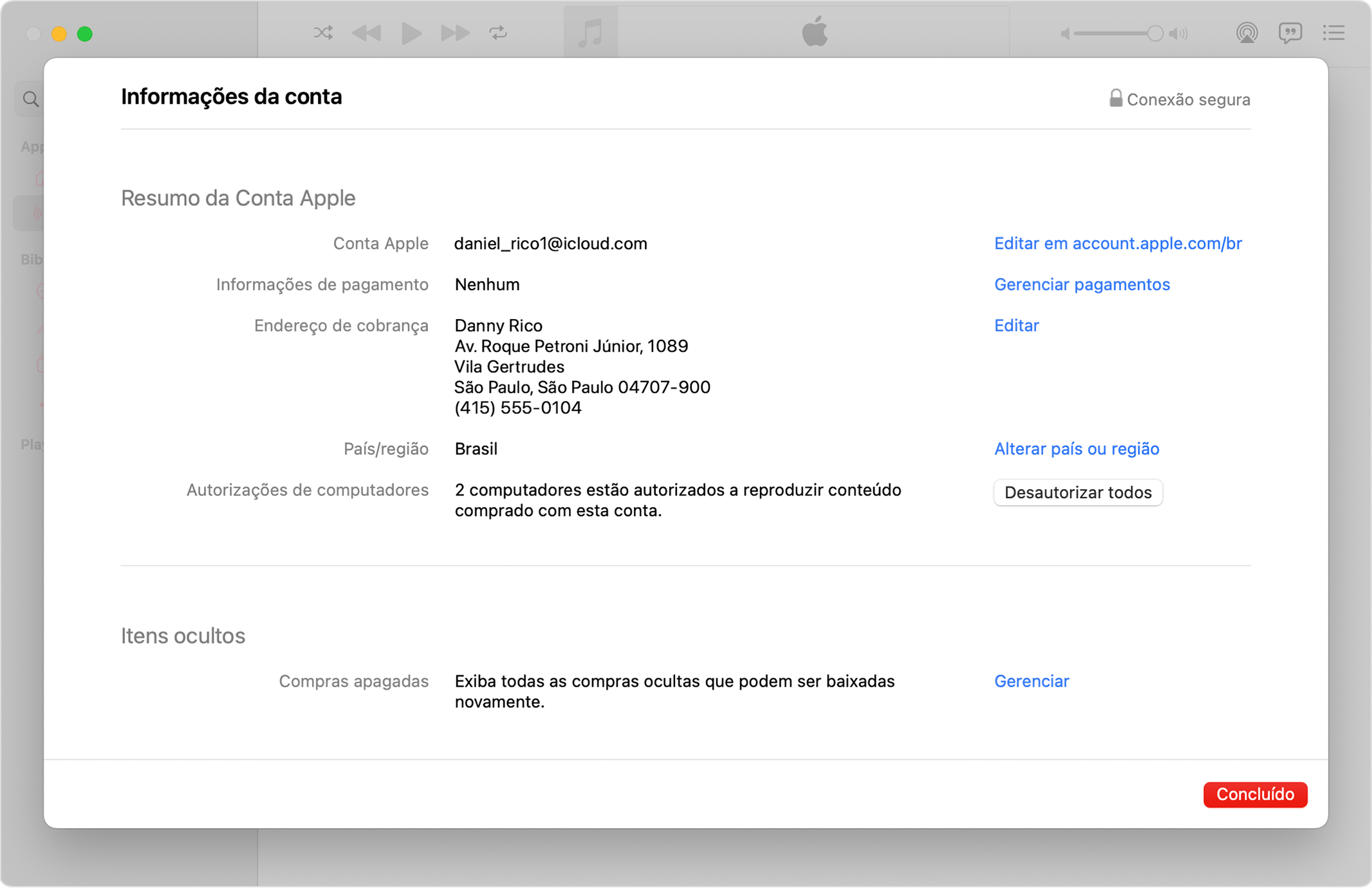Click the music note artwork placeholder
The height and width of the screenshot is (888, 1372).
[x=590, y=32]
